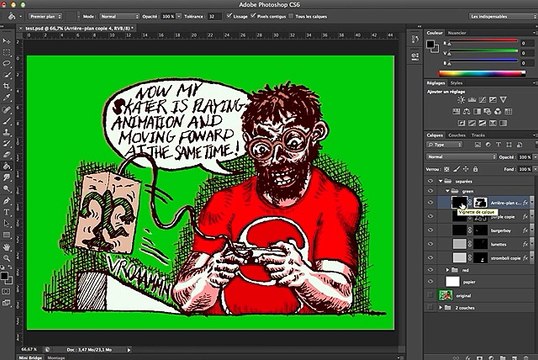Add a Photo Filter adjustment

pyautogui.click(x=487, y=111)
